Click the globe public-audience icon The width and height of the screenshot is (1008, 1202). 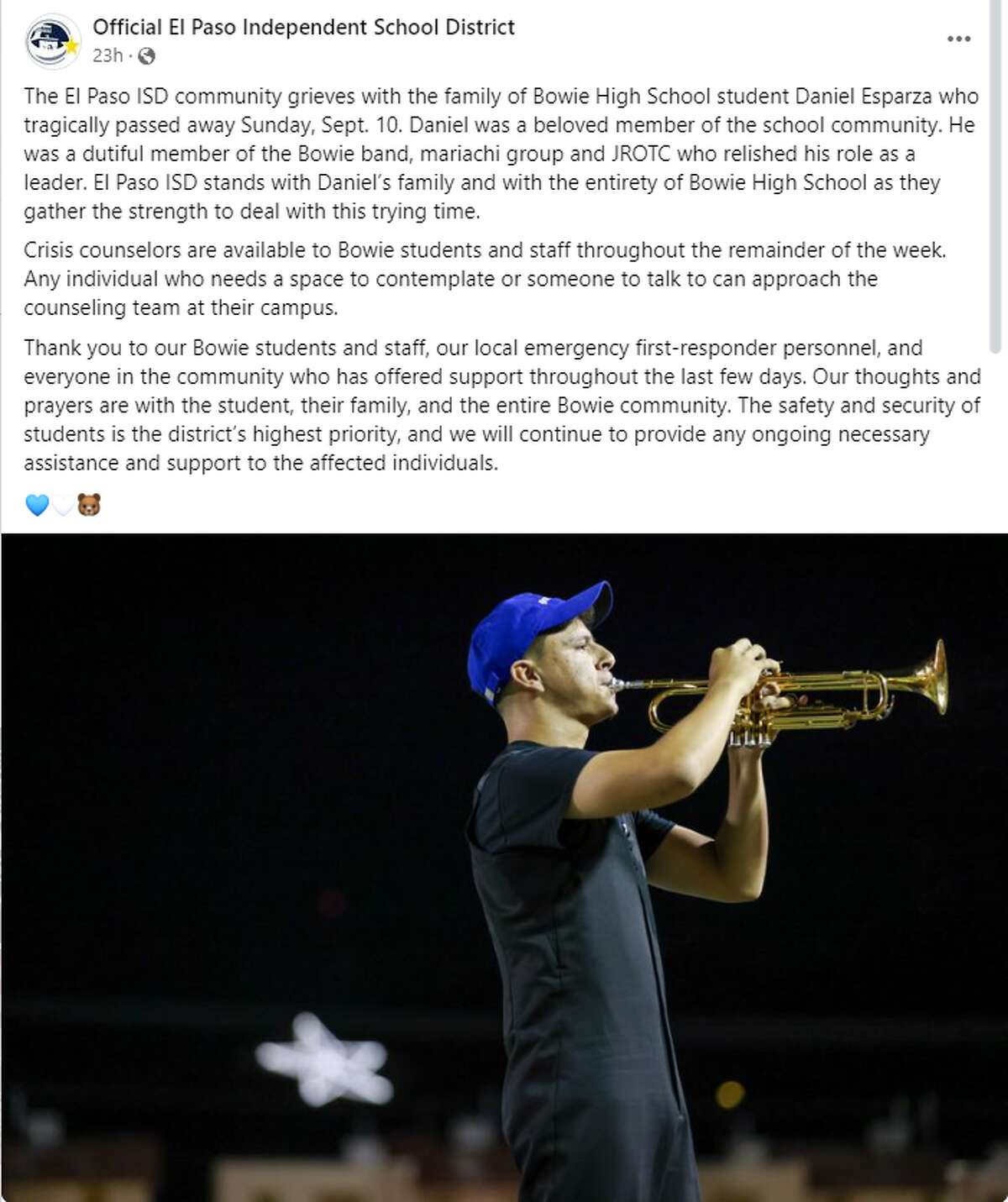[146, 56]
